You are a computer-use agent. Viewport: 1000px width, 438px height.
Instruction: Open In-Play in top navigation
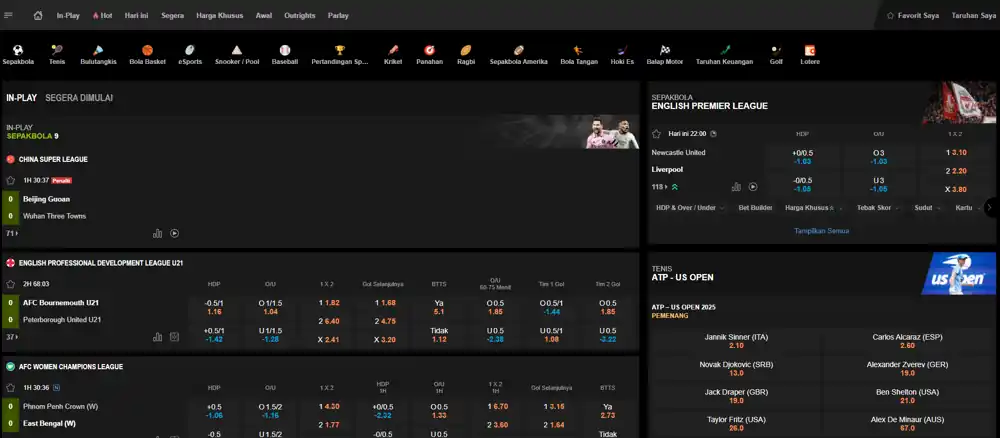point(68,15)
